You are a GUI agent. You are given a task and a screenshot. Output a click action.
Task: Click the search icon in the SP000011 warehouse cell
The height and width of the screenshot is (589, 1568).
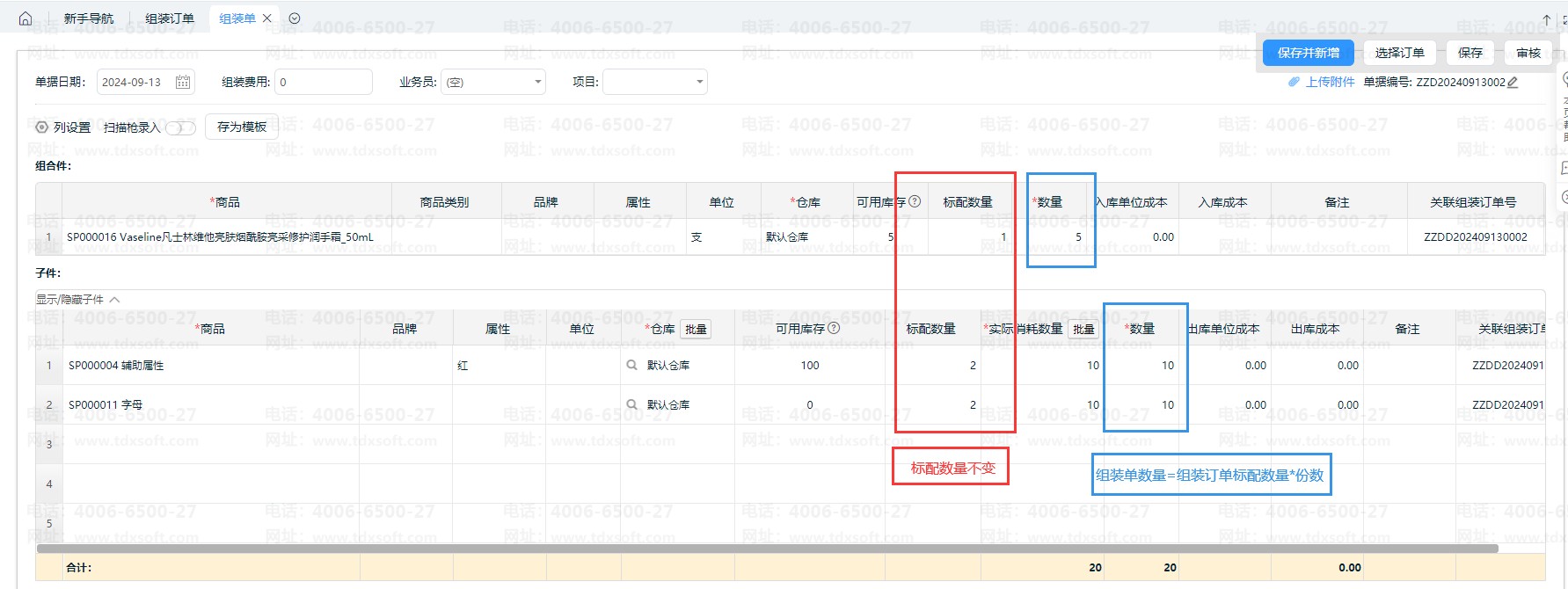click(x=631, y=404)
